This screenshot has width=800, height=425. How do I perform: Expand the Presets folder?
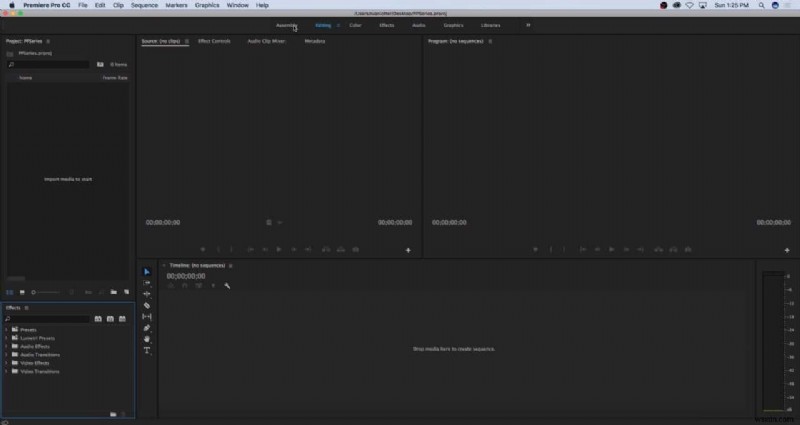[x=6, y=330]
